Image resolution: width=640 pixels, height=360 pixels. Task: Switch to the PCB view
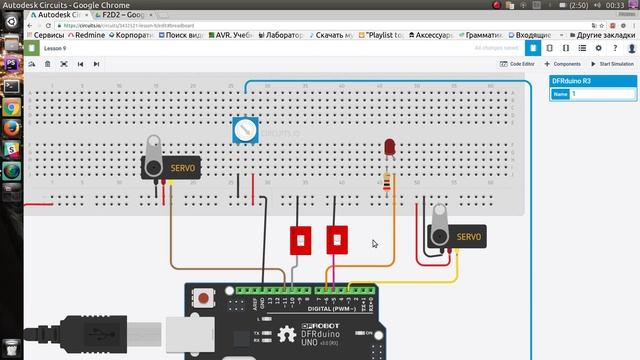[x=566, y=48]
